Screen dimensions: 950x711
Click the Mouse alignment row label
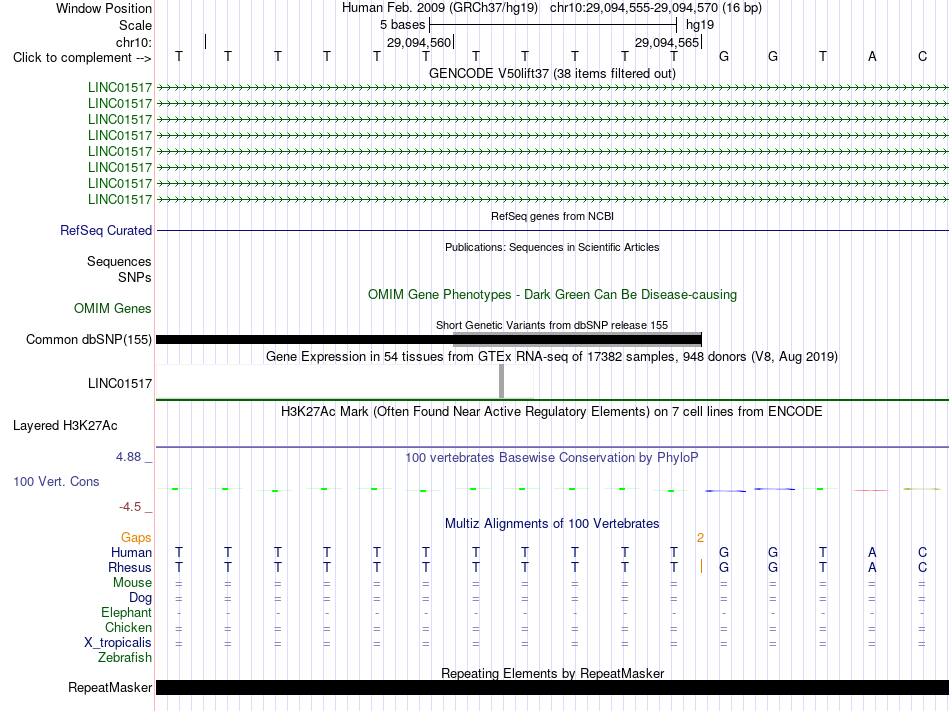pyautogui.click(x=132, y=583)
